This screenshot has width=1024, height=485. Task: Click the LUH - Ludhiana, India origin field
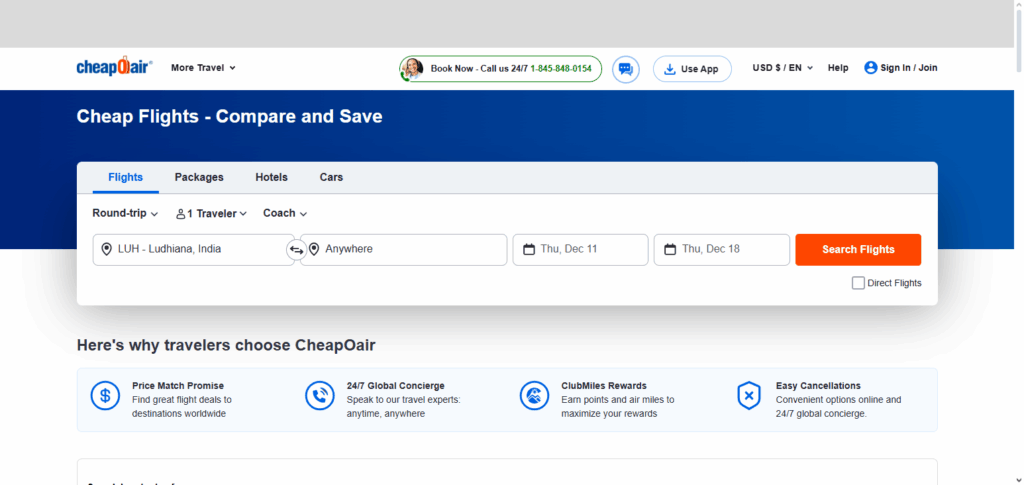point(193,250)
